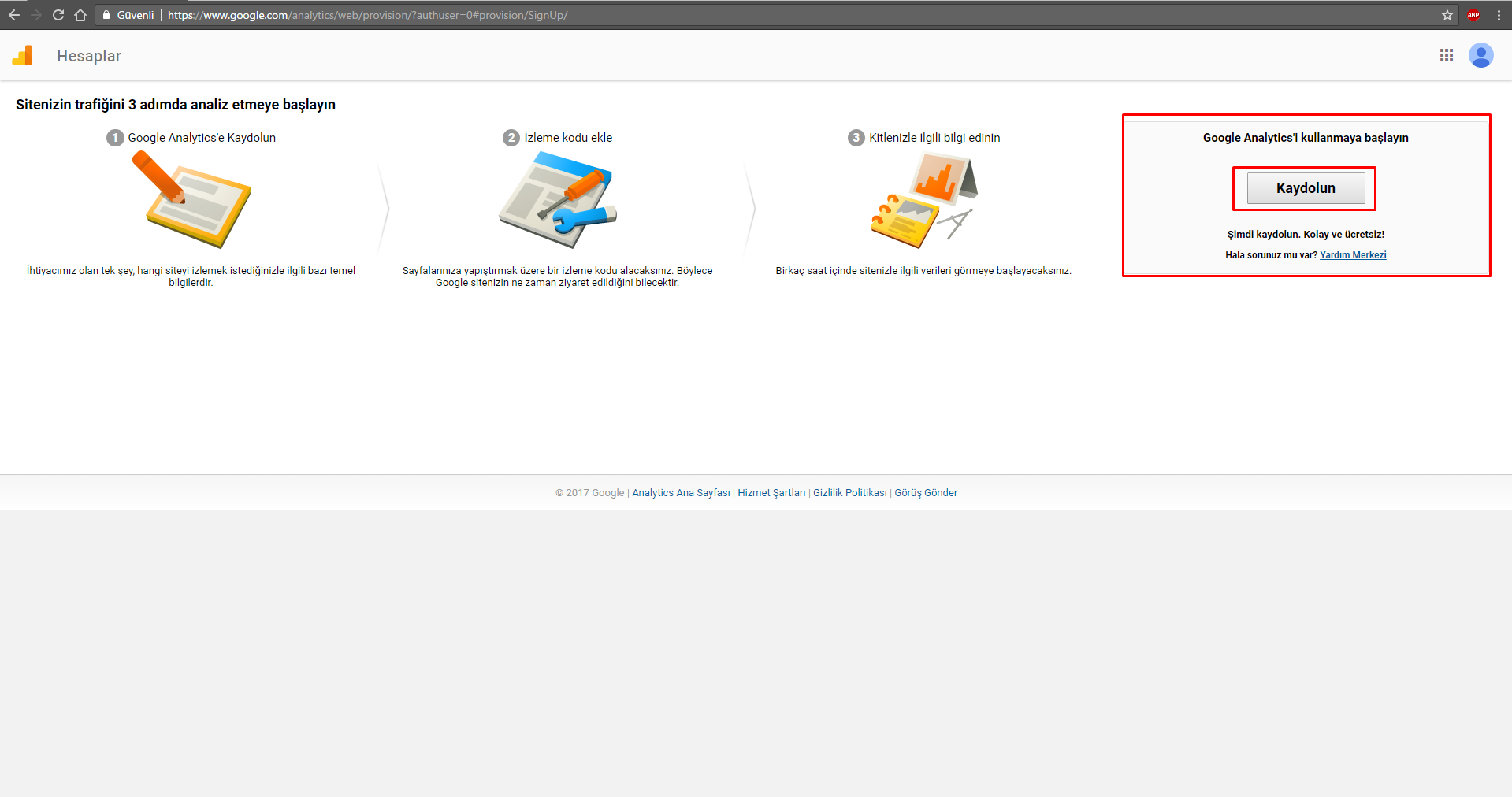Open the user account avatar
The height and width of the screenshot is (797, 1512).
[x=1480, y=55]
